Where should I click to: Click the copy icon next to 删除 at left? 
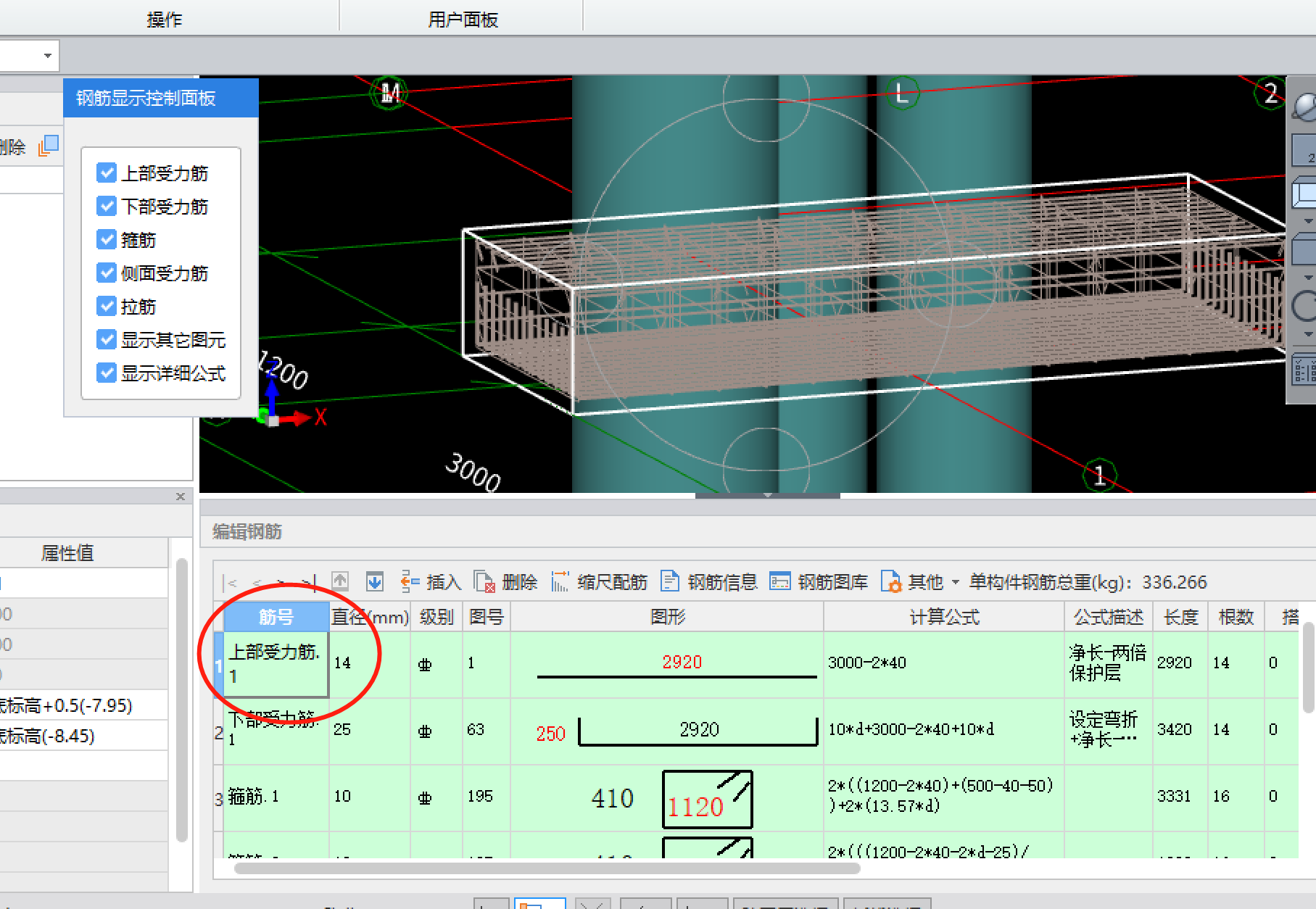49,145
